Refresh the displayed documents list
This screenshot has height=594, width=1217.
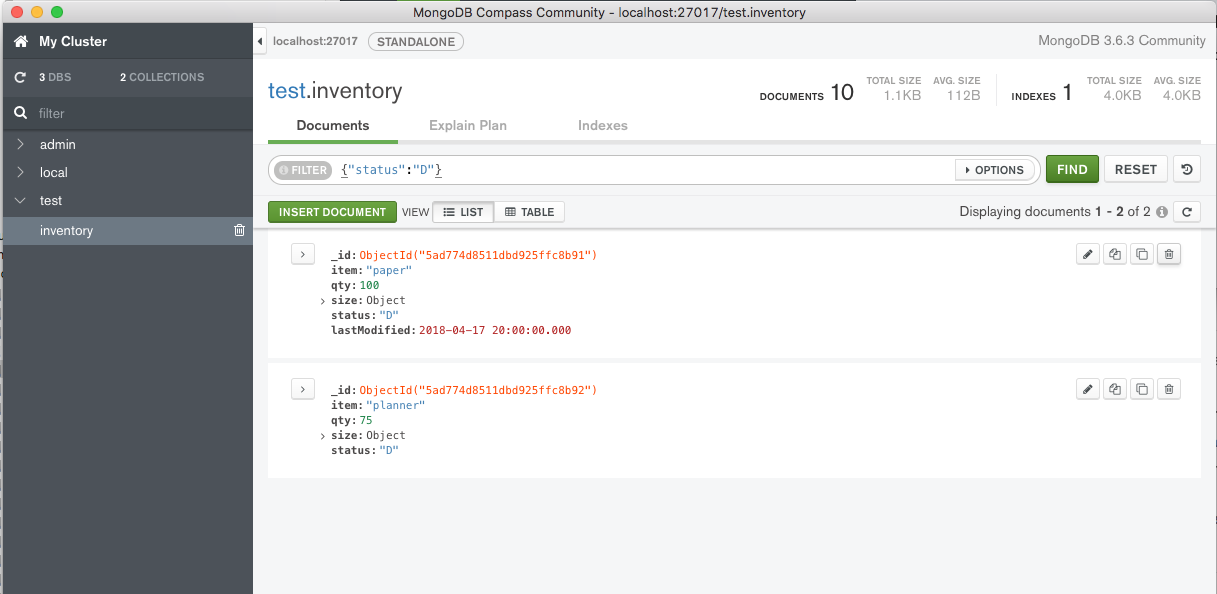click(x=1186, y=212)
